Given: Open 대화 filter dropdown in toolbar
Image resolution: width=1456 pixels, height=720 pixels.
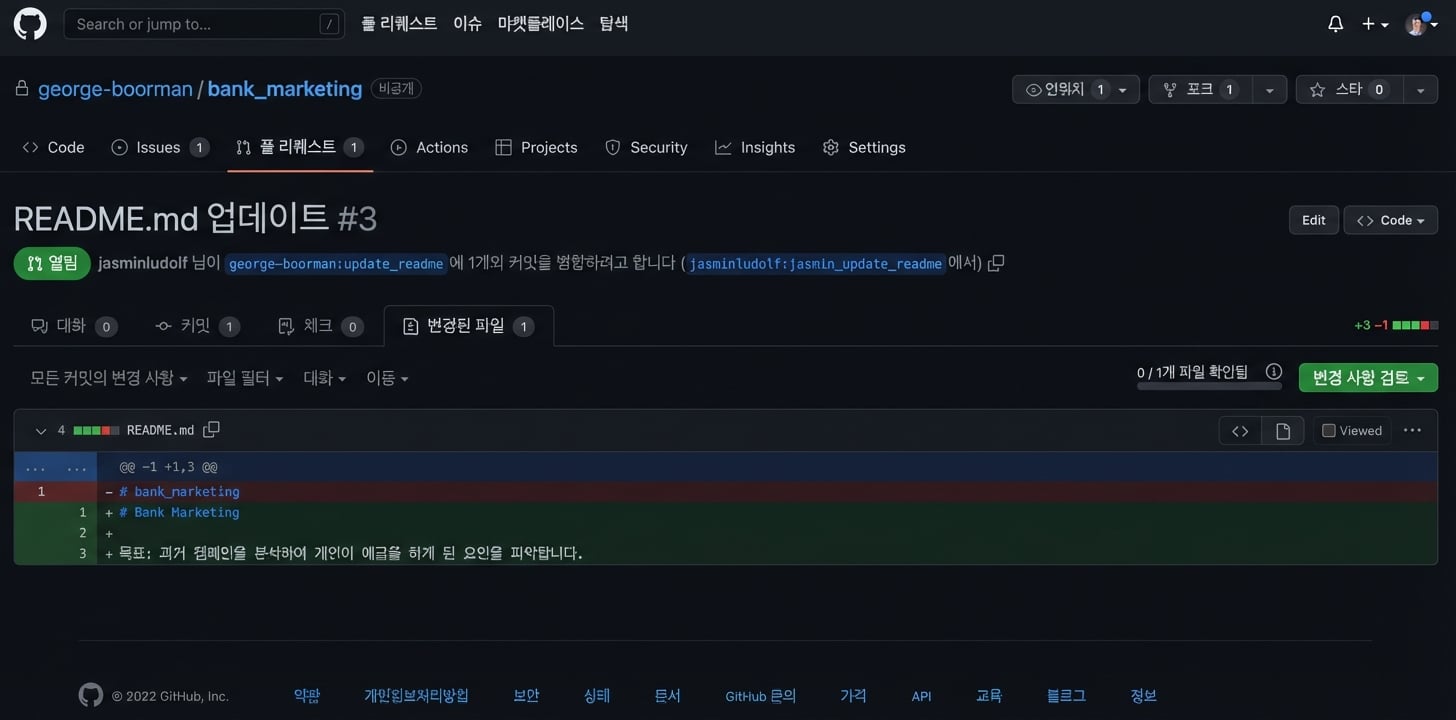Looking at the screenshot, I should (x=325, y=378).
